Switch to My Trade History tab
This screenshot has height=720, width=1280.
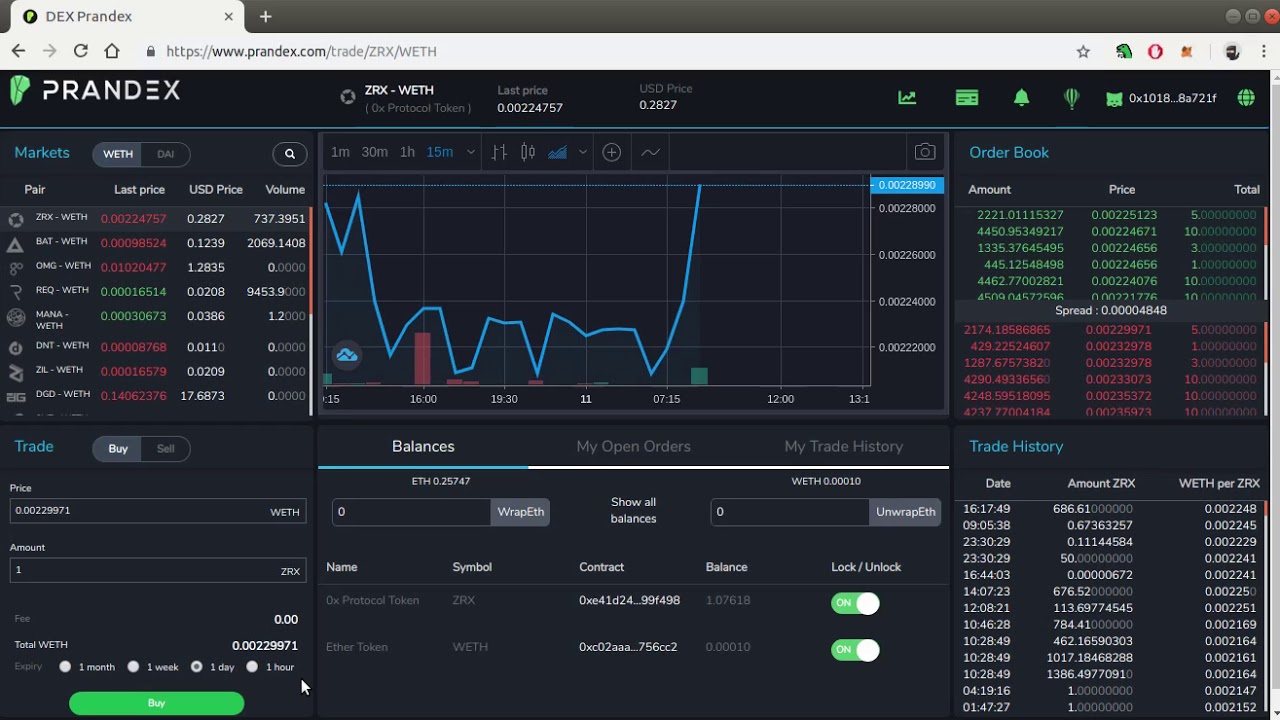coord(843,447)
